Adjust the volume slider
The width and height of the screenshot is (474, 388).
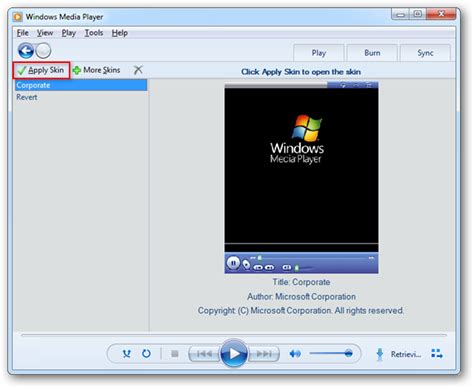[x=331, y=353]
